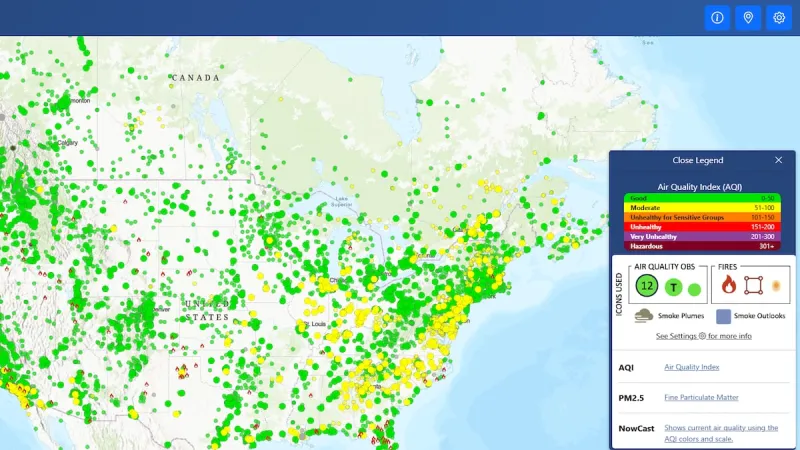Click the Air Quality Index (AQI) title
This screenshot has height=450, width=800.
tap(699, 187)
